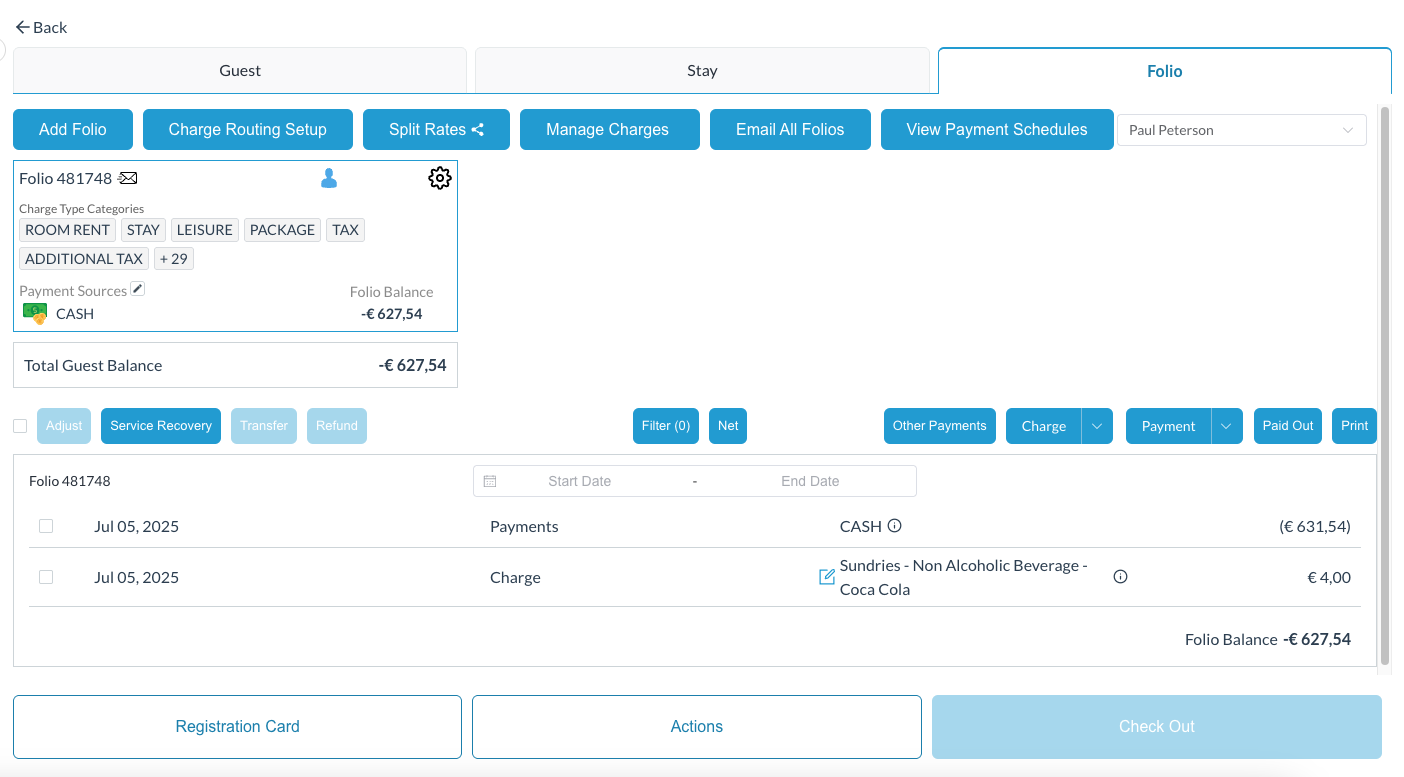Screen dimensions: 1404x777
Task: Click the info icon next to CASH payment
Action: [x=895, y=526]
